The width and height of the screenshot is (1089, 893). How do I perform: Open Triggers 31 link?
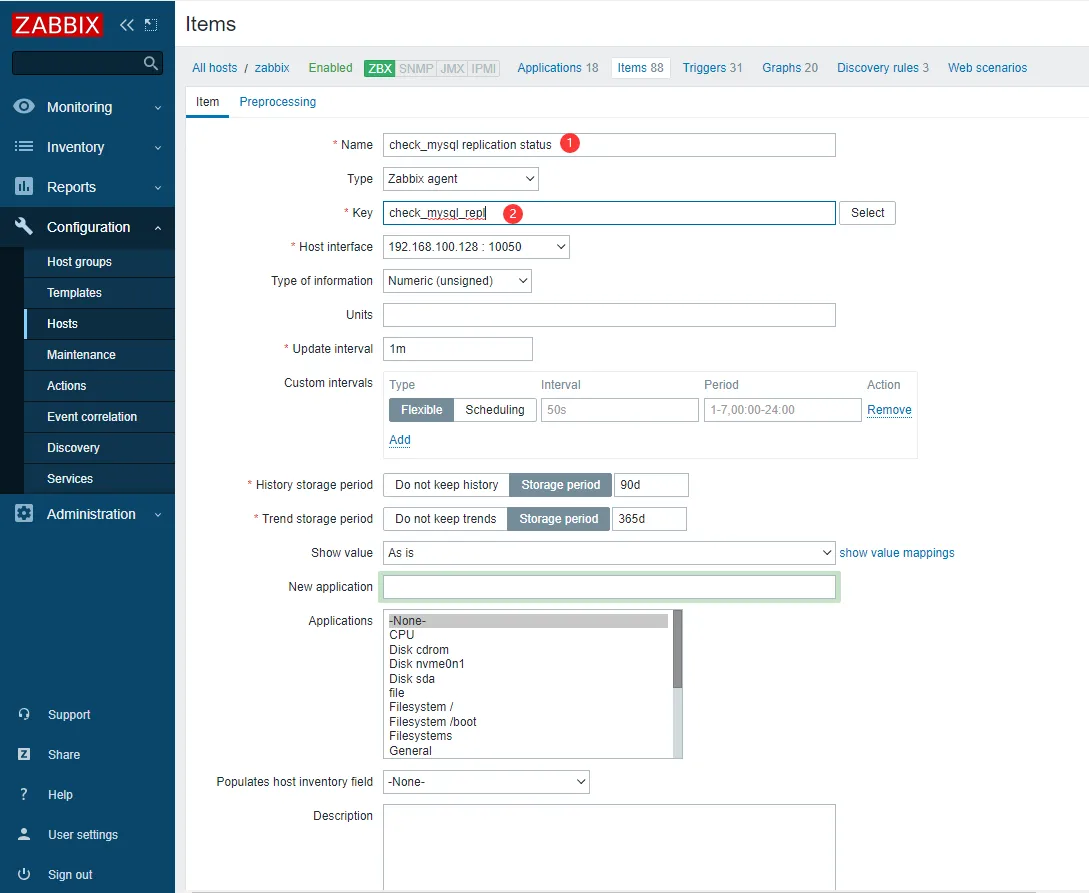(x=713, y=67)
